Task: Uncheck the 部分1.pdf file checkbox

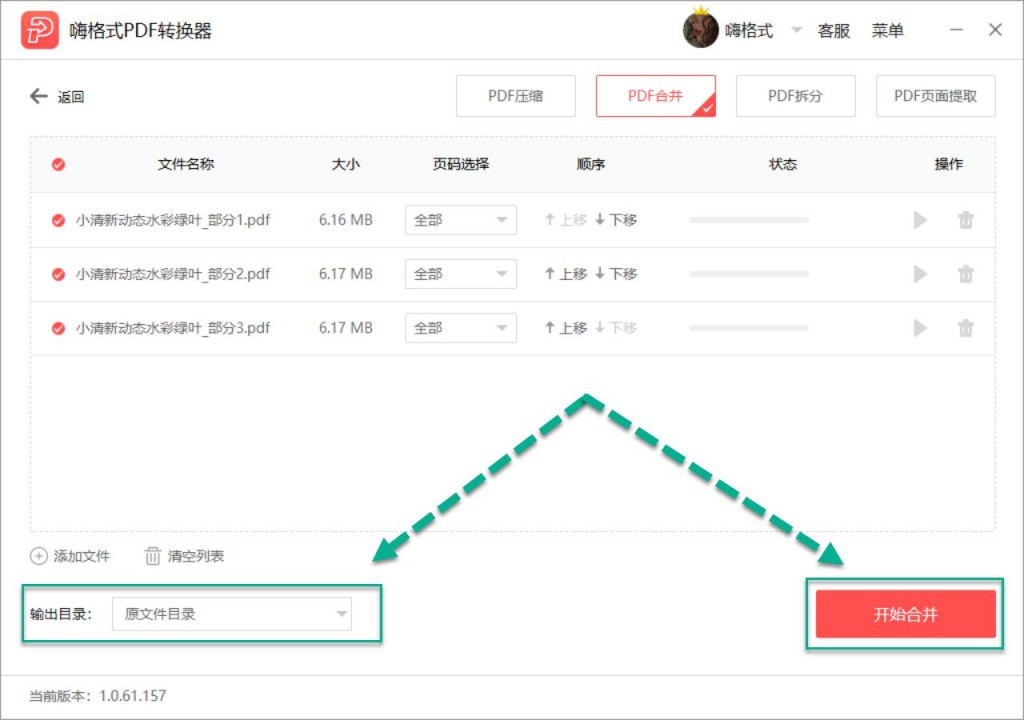Action: [x=58, y=220]
